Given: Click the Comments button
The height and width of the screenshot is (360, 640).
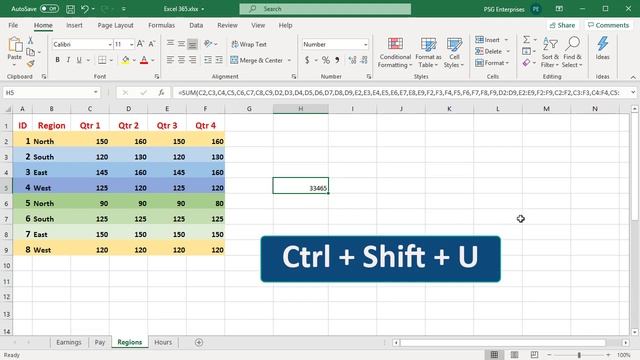Looking at the screenshot, I should 608,25.
